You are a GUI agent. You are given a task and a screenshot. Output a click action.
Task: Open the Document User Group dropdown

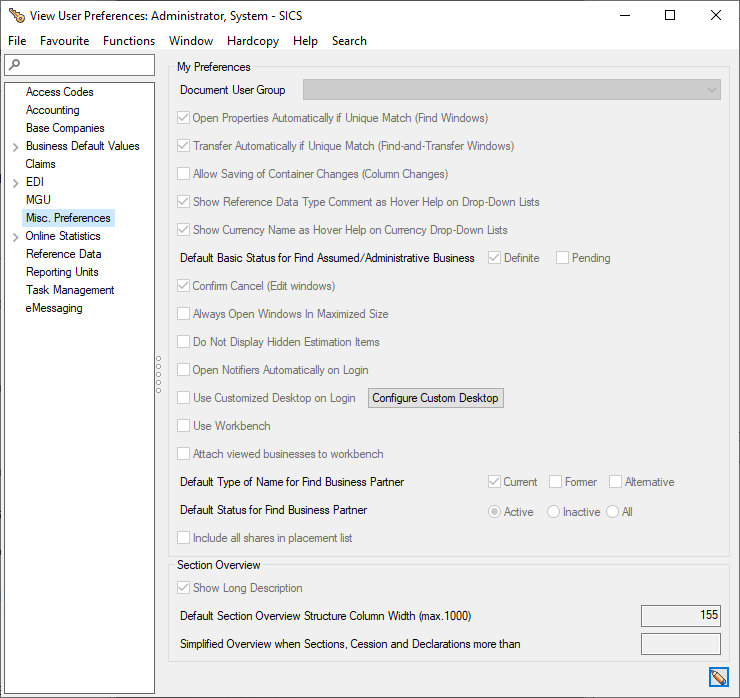(x=511, y=90)
